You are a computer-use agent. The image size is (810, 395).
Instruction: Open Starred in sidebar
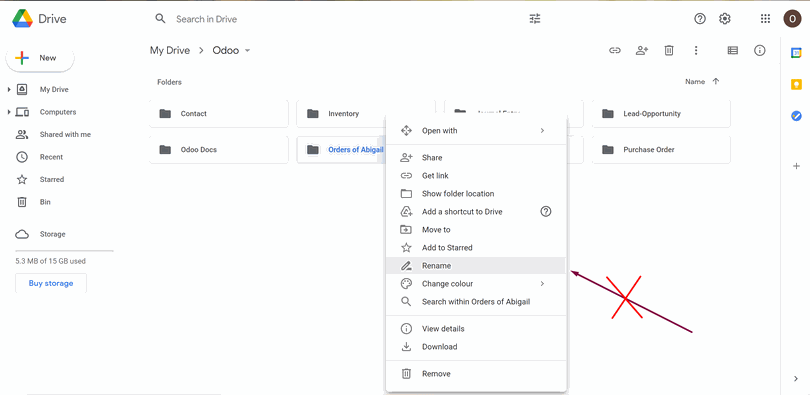[52, 180]
